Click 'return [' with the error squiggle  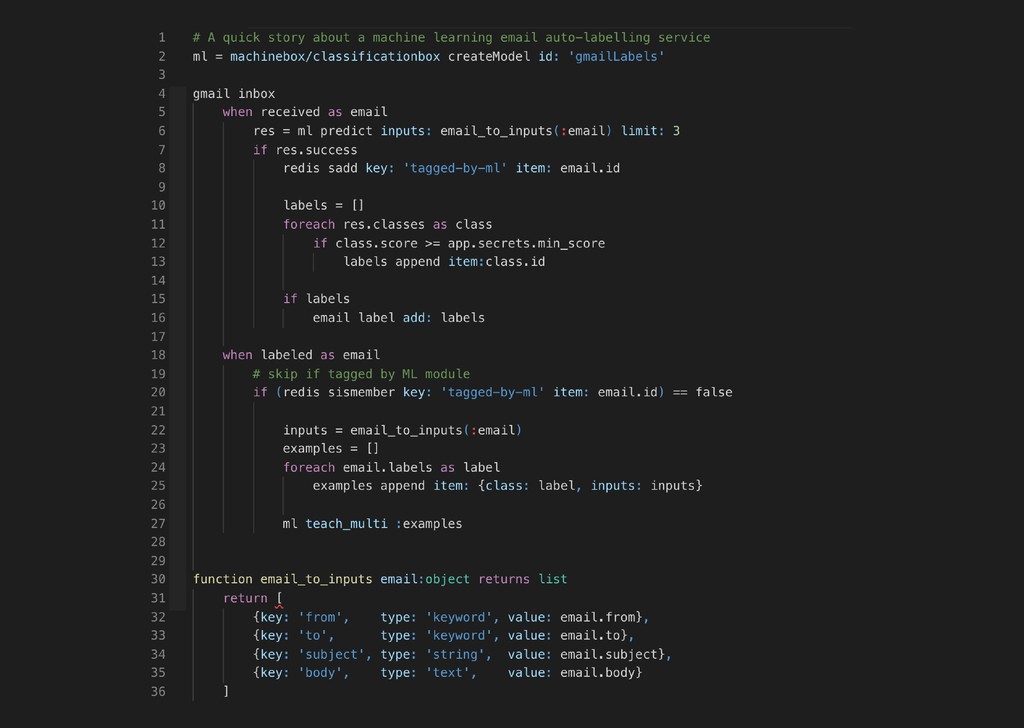(x=253, y=598)
